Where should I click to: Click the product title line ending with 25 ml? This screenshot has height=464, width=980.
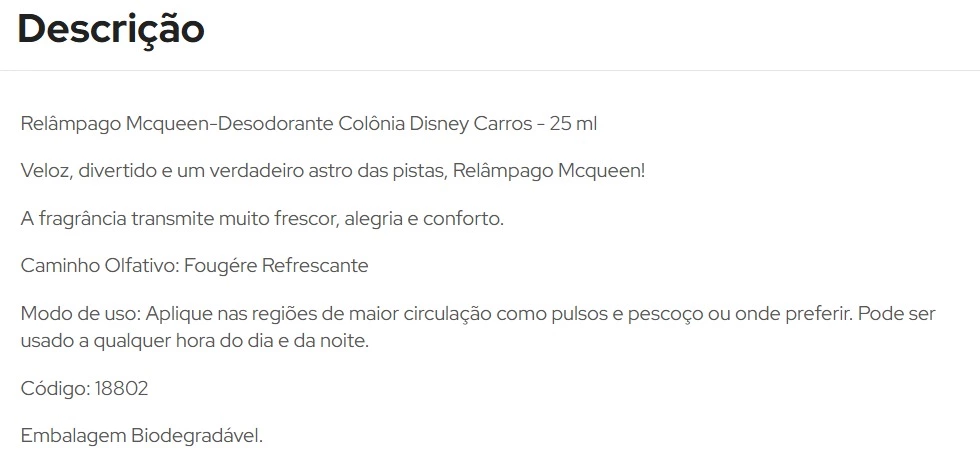click(309, 124)
